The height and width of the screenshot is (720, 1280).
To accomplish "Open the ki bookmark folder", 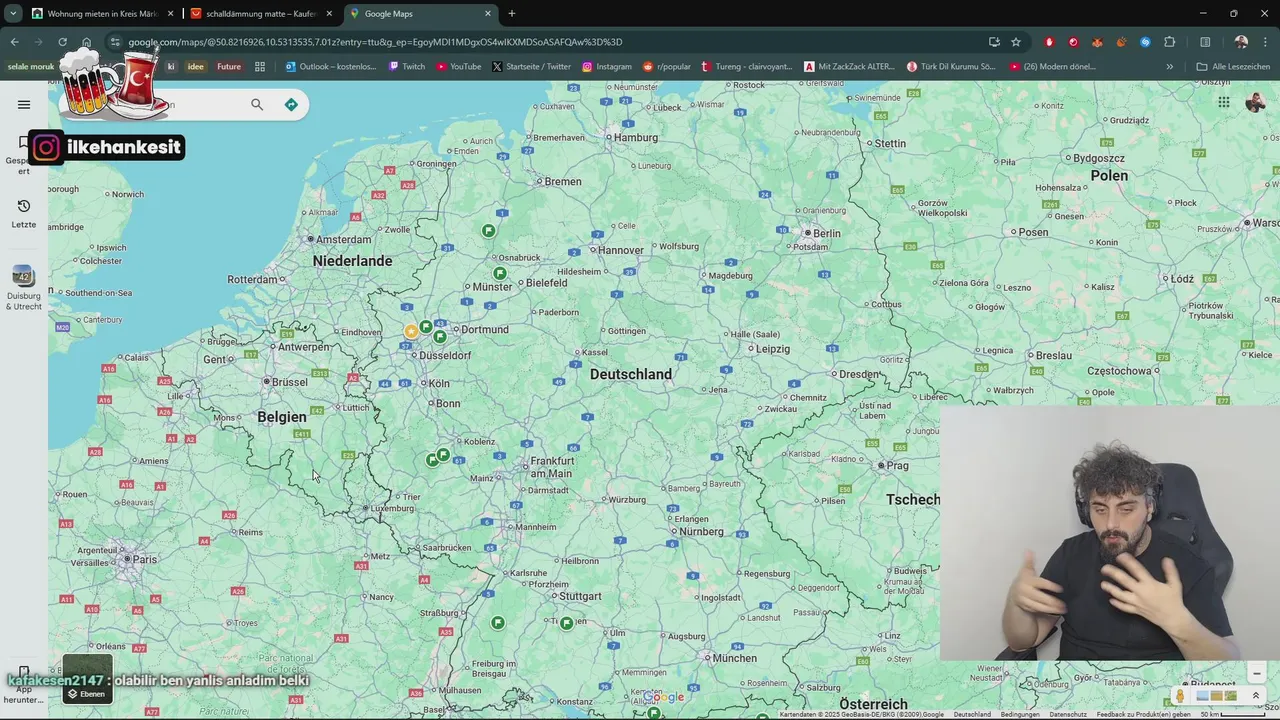I will 171,67.
